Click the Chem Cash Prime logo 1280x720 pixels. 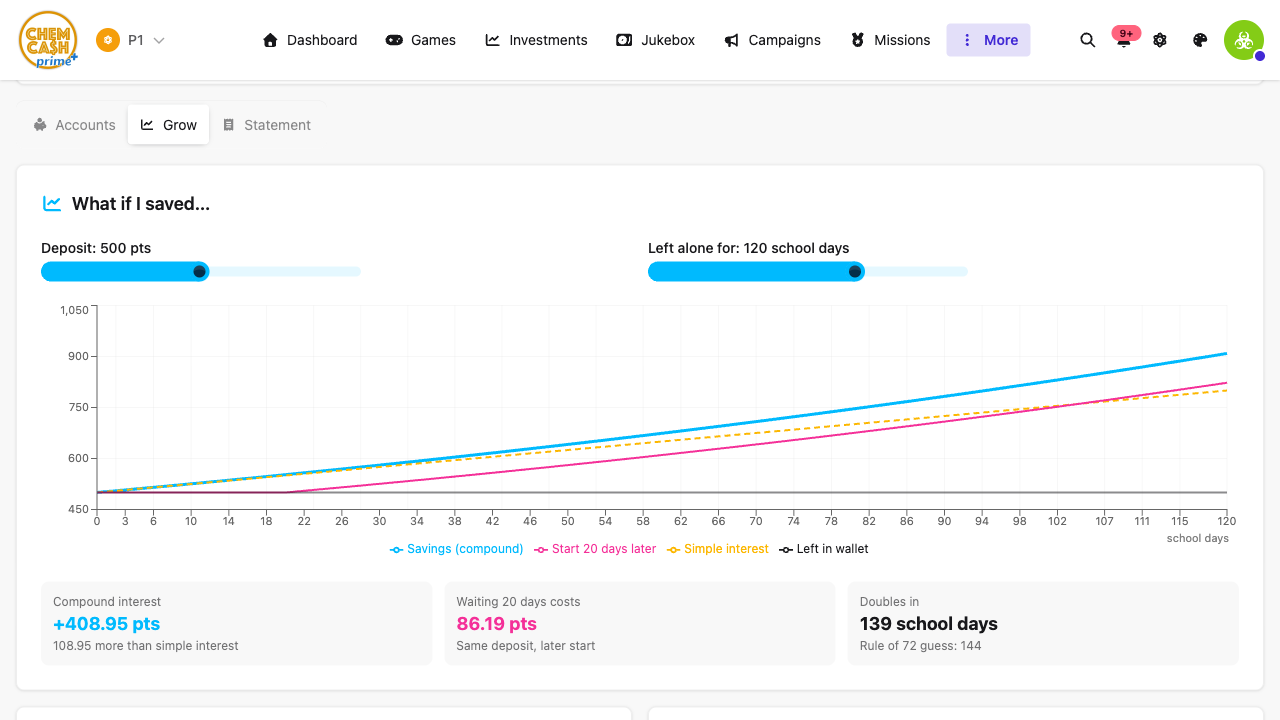coord(48,40)
